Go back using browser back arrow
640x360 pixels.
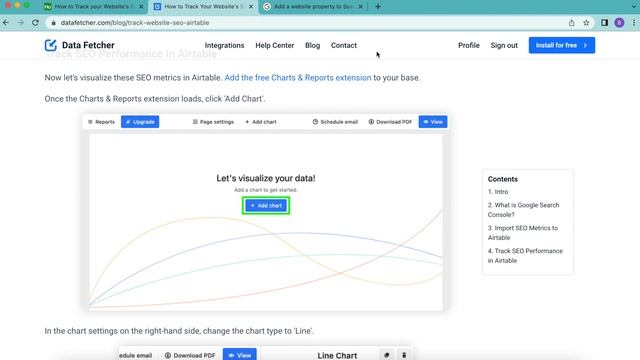point(6,23)
